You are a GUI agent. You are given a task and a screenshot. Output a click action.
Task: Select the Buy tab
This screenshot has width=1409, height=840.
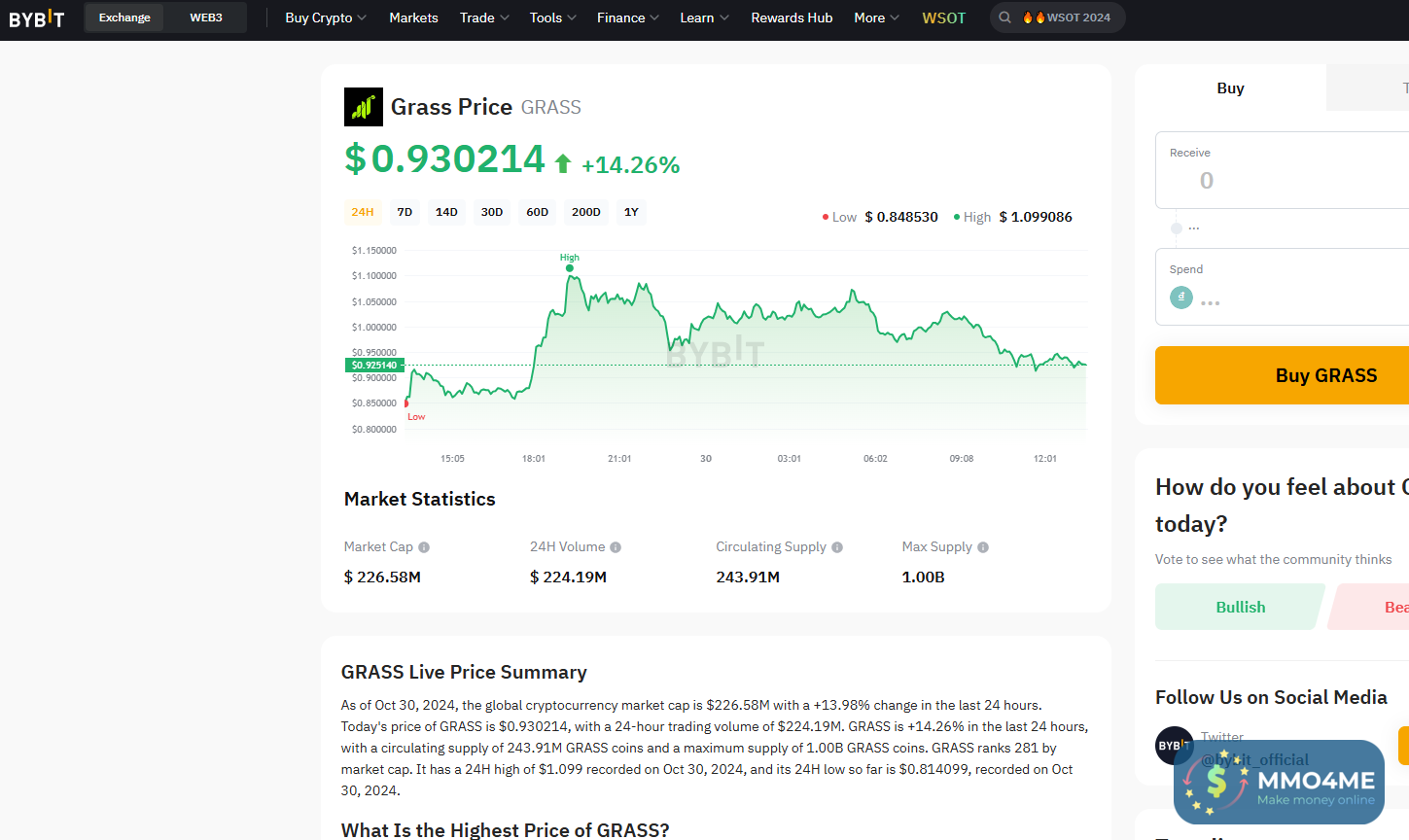pos(1230,88)
